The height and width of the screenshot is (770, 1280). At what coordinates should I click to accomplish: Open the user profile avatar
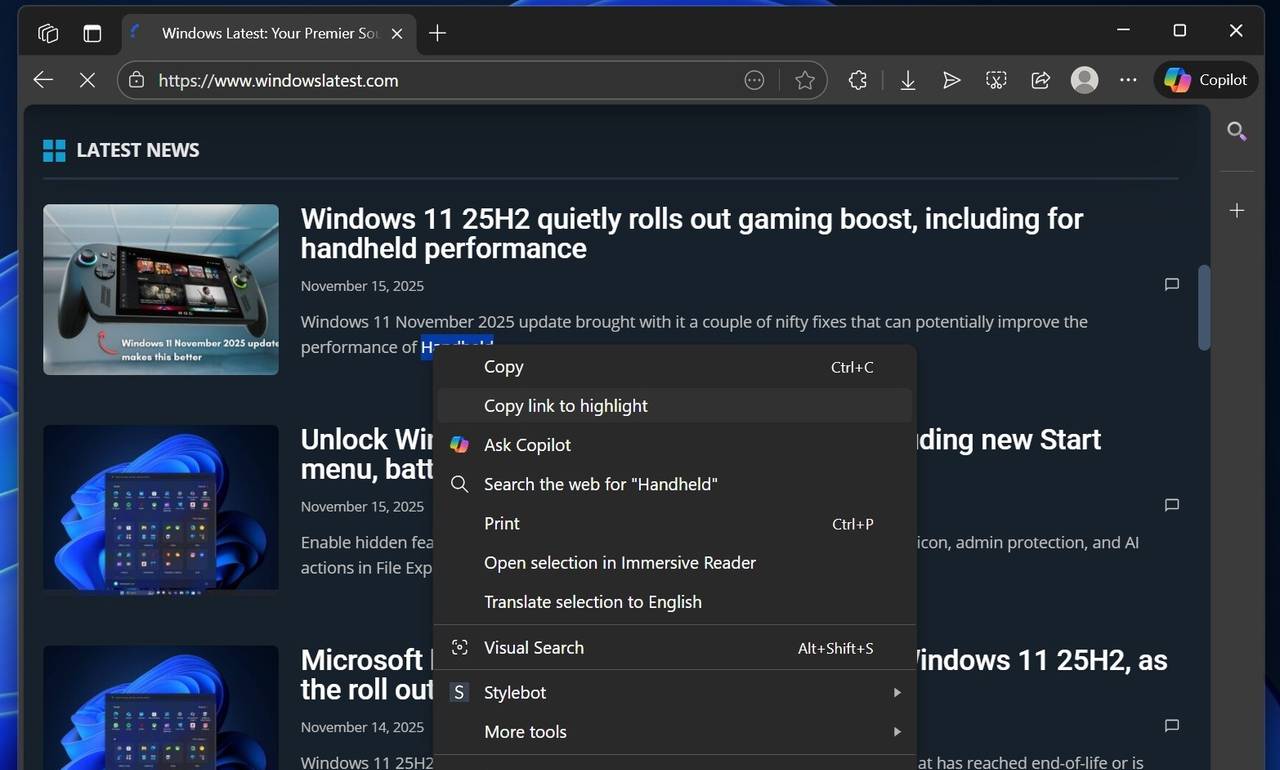pos(1084,80)
